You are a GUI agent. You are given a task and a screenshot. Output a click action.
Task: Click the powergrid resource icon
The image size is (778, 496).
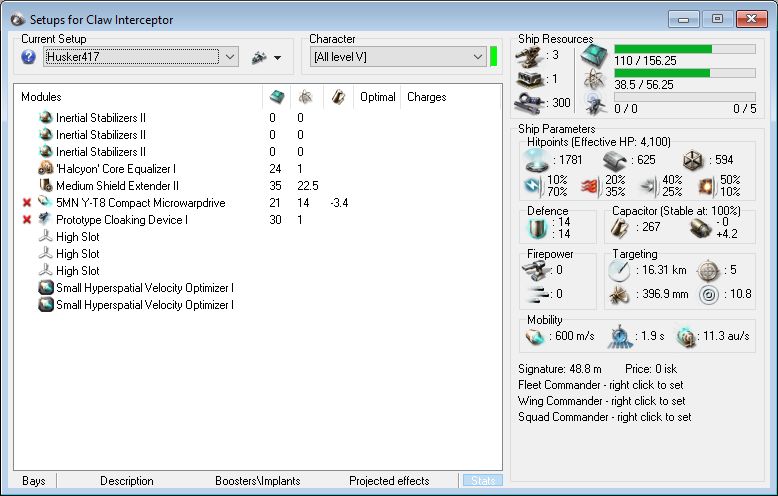pos(594,79)
